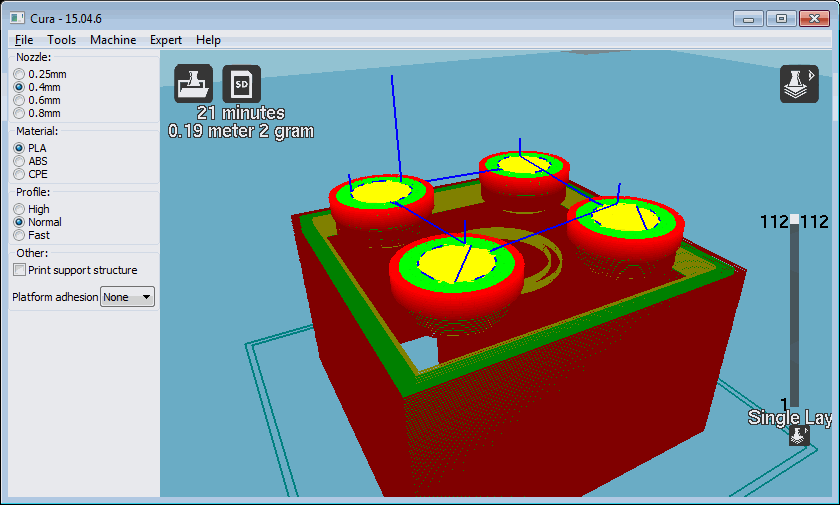Open the Expert menu

coord(166,40)
